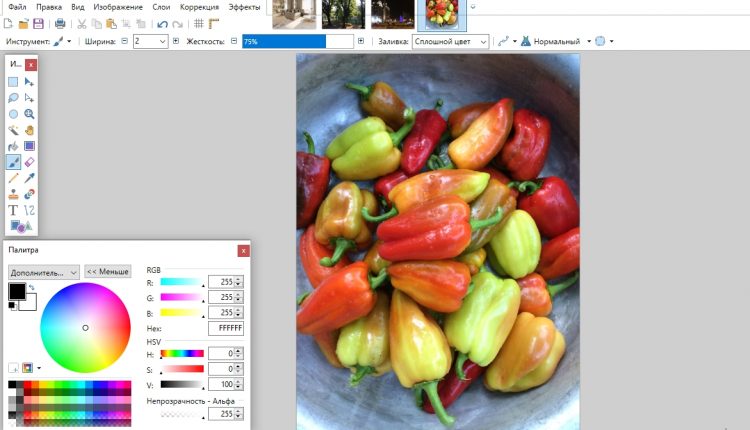Select the Move Selected Pixels tool
Image resolution: width=750 pixels, height=430 pixels.
click(29, 82)
